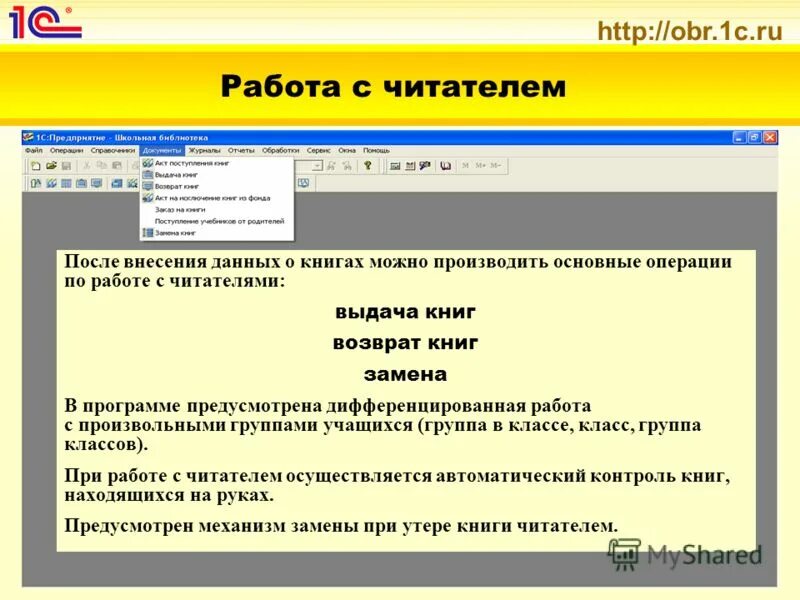Open the Файл menu
800x600 pixels.
[x=34, y=151]
